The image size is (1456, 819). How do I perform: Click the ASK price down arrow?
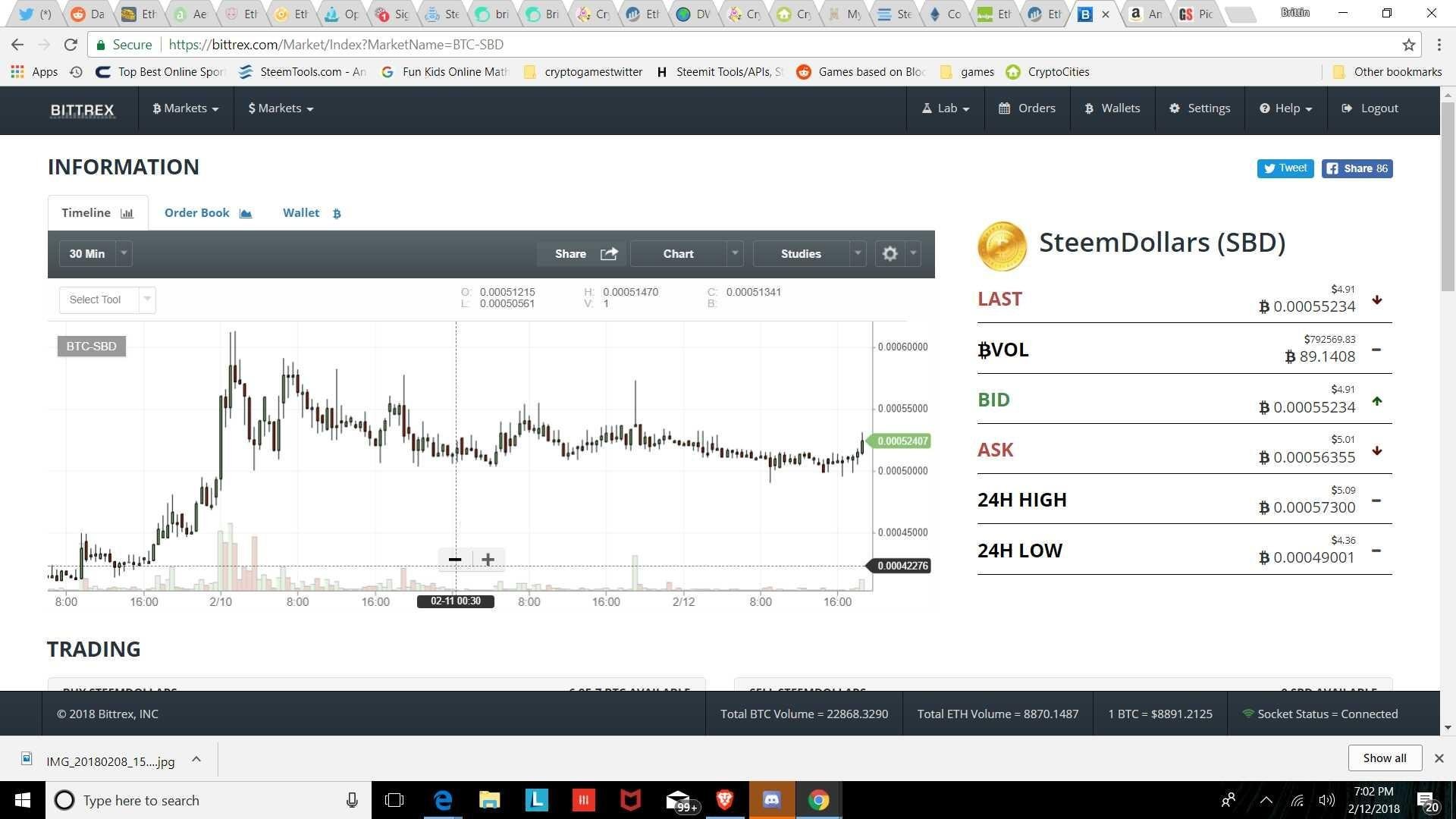(x=1377, y=451)
